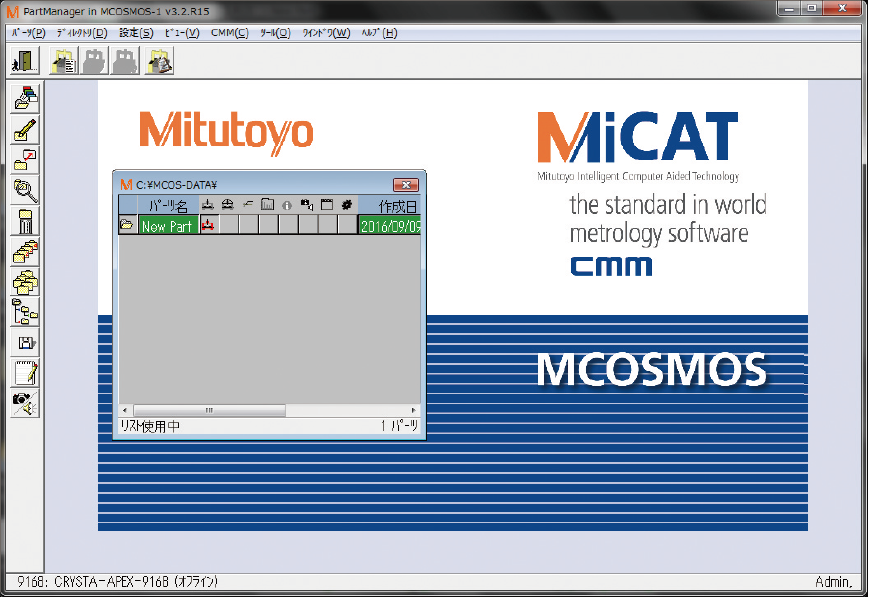Click the yellow CMM icon with document sheet
Viewport: 869px width, 598px height.
(x=64, y=60)
